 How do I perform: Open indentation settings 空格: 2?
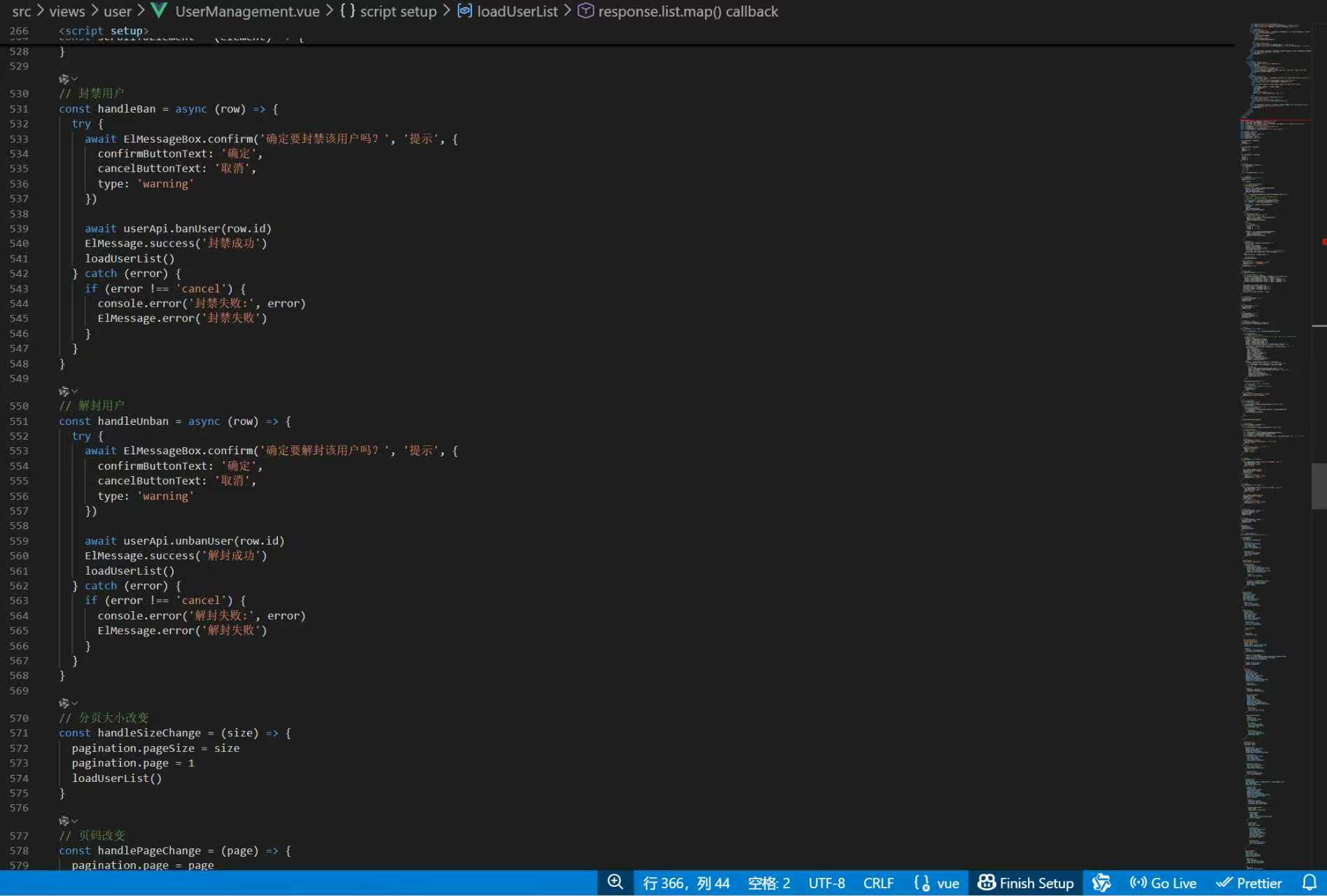tap(769, 883)
